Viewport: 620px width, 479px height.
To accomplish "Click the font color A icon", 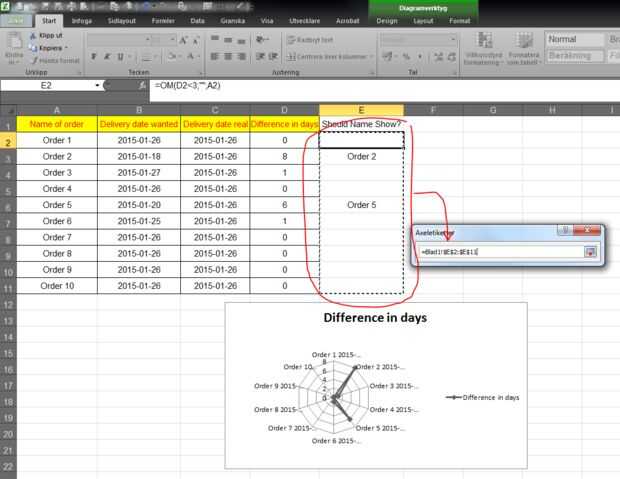I will click(191, 57).
